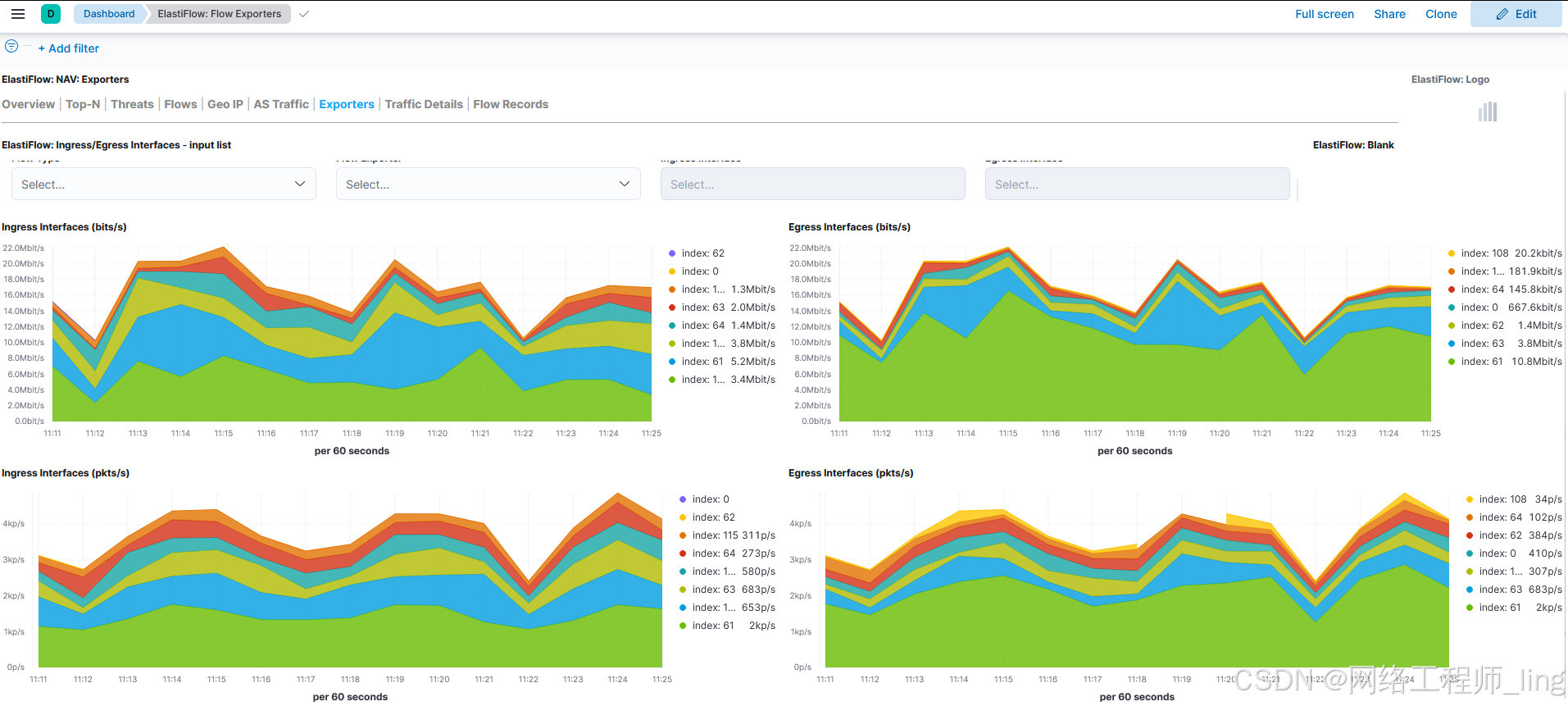The width and height of the screenshot is (1568, 706).
Task: Open the Flow Records nav link
Action: point(511,104)
